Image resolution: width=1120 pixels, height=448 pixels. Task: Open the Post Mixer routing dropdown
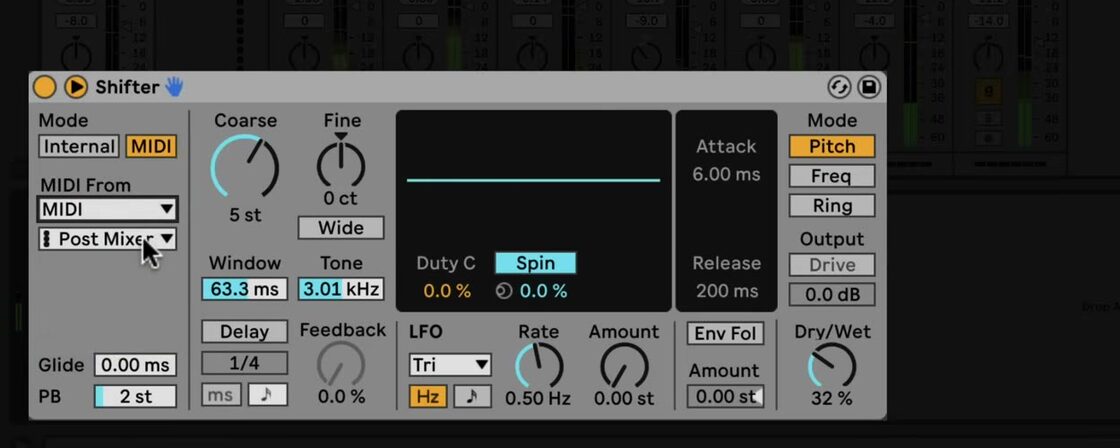[107, 239]
